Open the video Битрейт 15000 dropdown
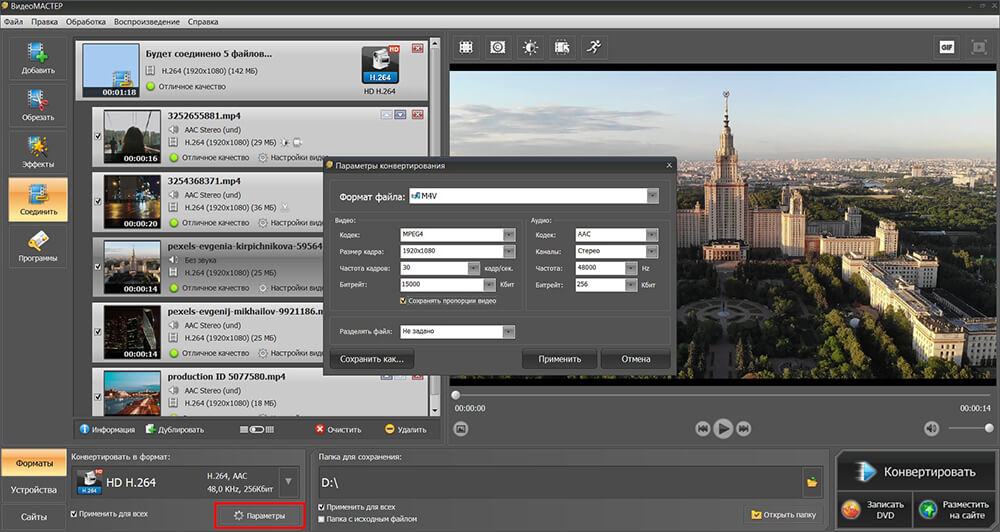Image resolution: width=1000 pixels, height=532 pixels. click(489, 284)
